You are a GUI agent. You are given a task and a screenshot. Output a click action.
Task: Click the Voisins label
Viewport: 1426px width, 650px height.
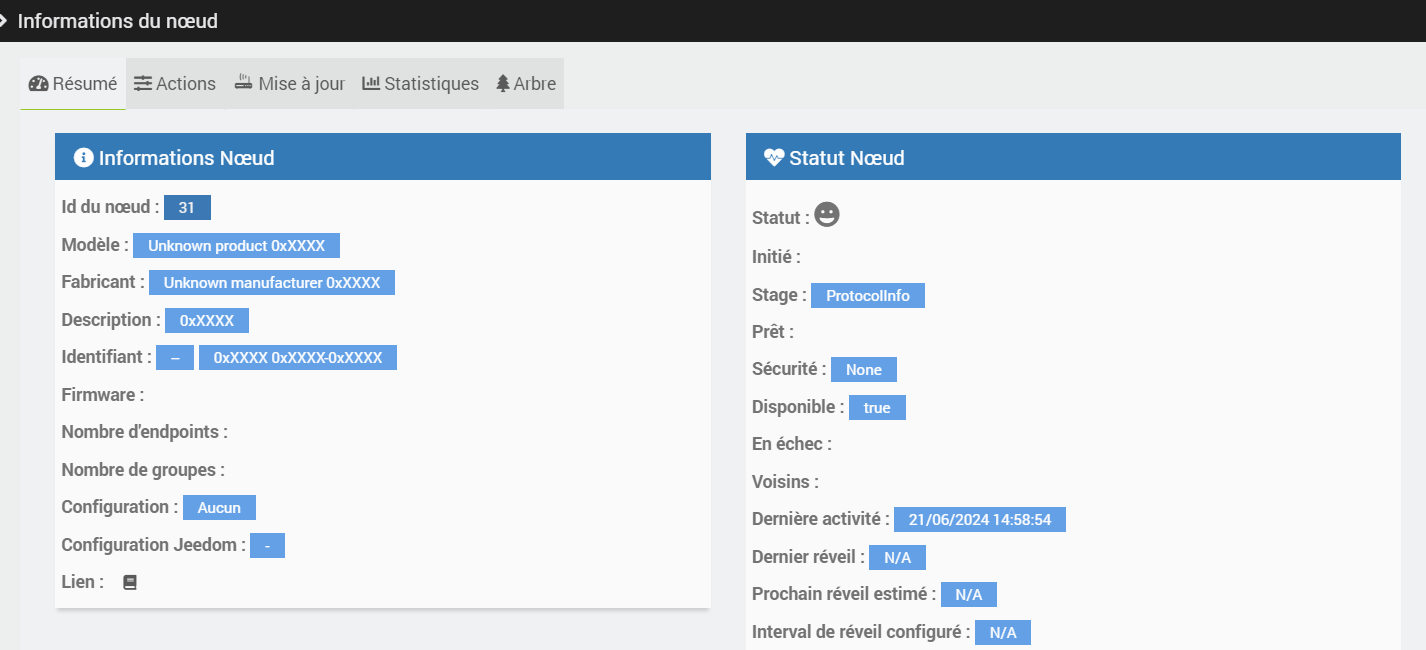click(785, 482)
